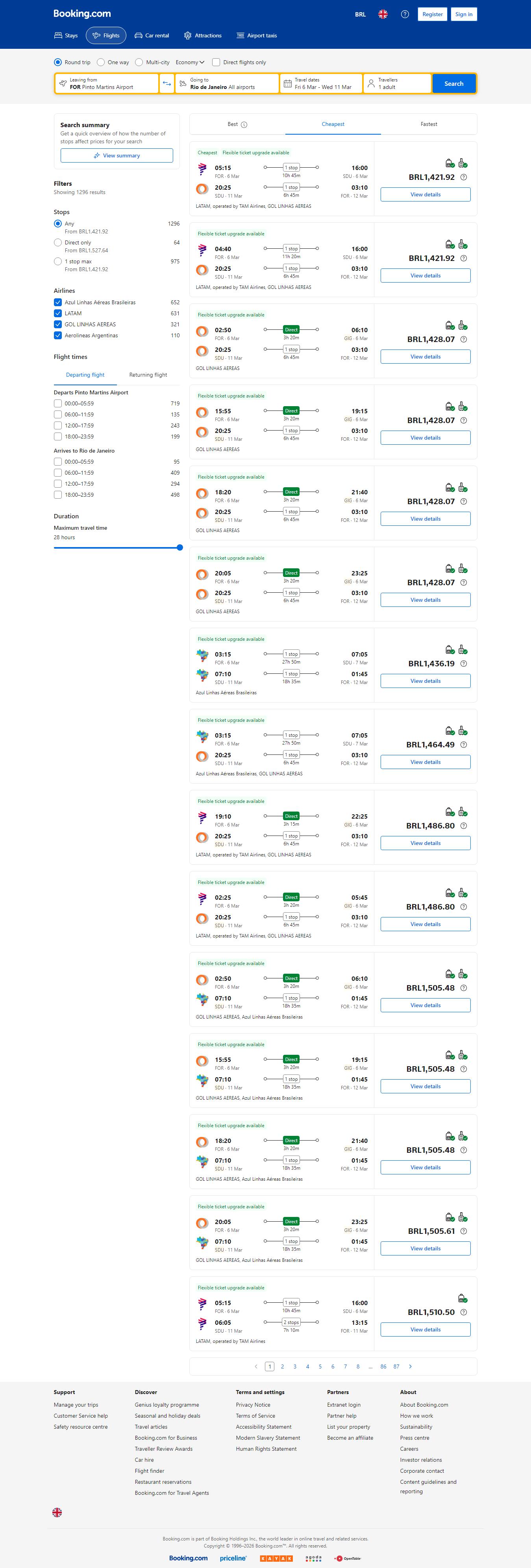The height and width of the screenshot is (1568, 531).
Task: Switch to the Fastest results tab
Action: pos(429,124)
